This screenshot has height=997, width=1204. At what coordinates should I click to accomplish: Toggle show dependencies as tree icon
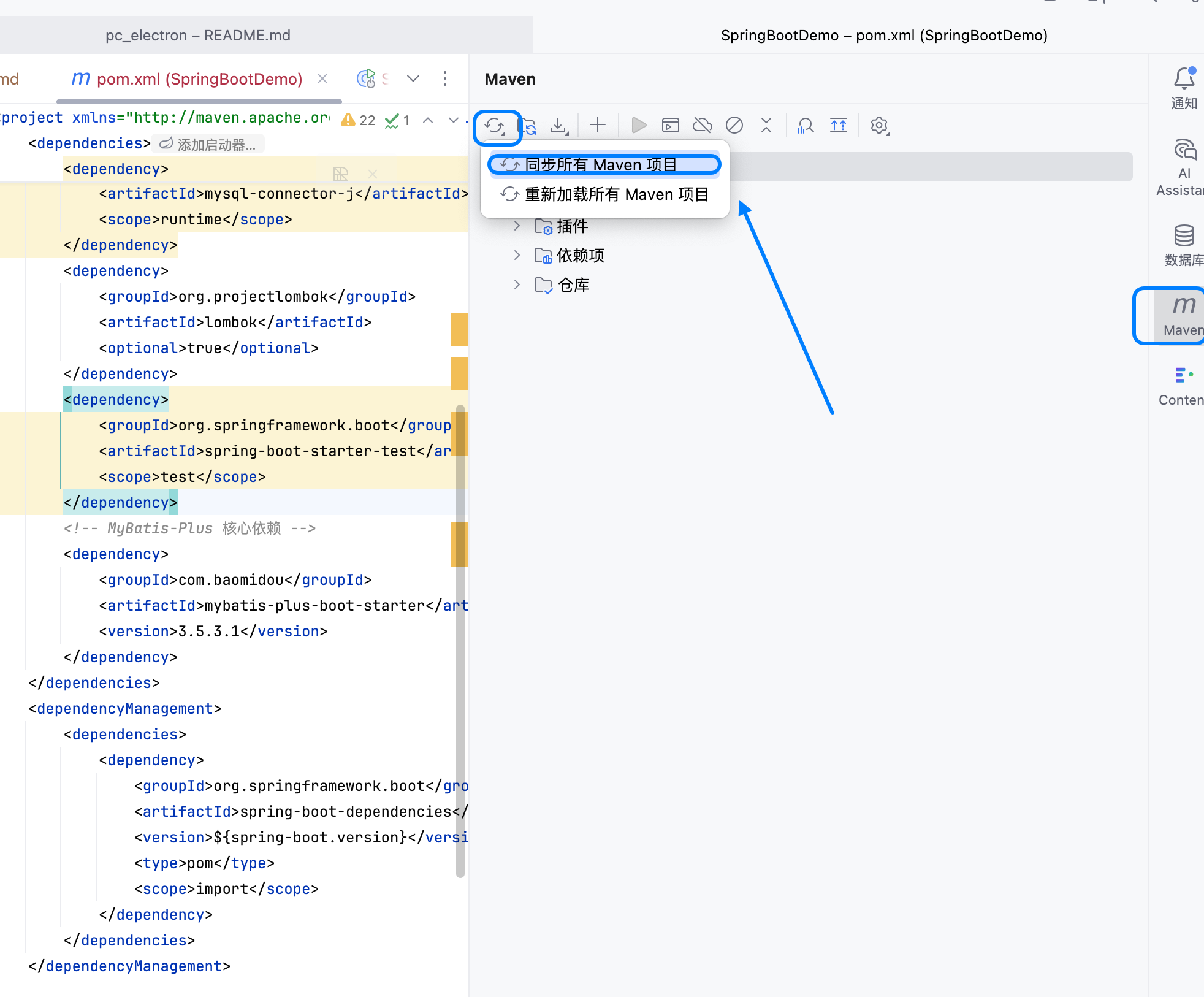click(838, 126)
